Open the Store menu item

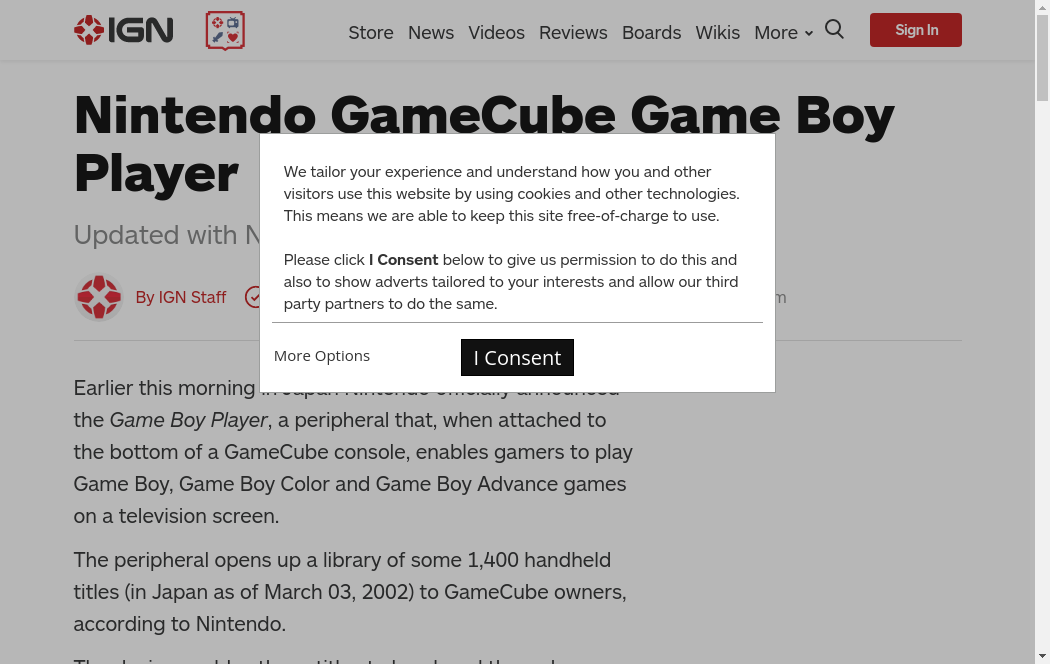[x=371, y=33]
